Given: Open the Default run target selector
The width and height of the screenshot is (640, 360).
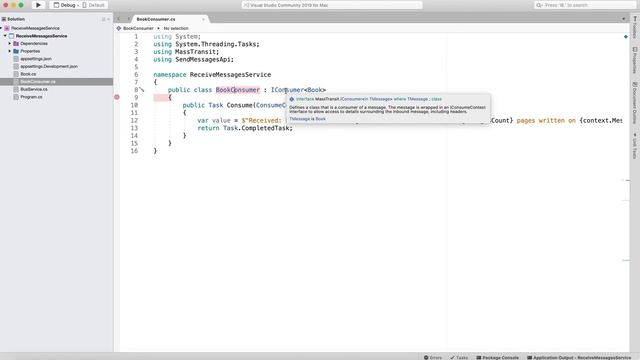Looking at the screenshot, I should 94,5.
